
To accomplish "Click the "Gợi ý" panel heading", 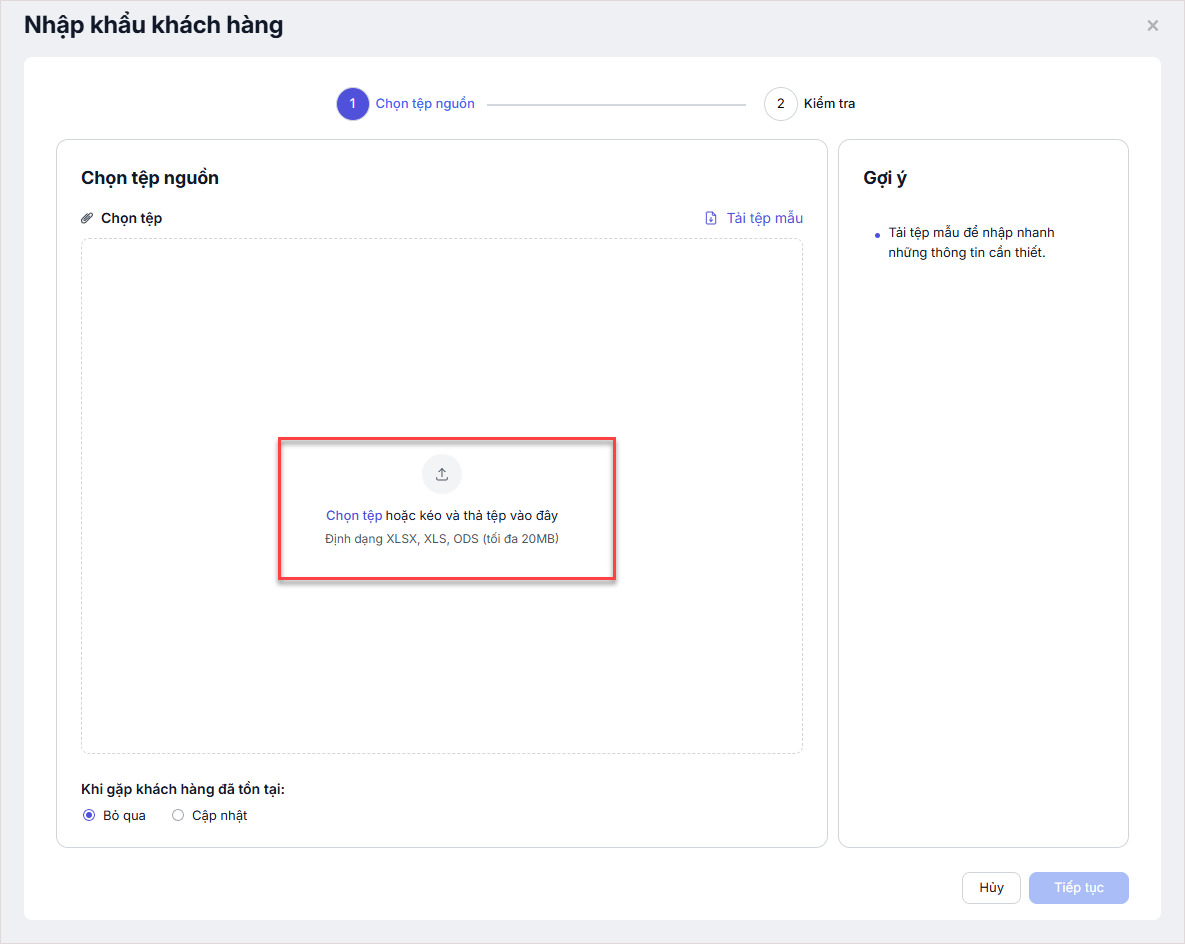I will [885, 178].
